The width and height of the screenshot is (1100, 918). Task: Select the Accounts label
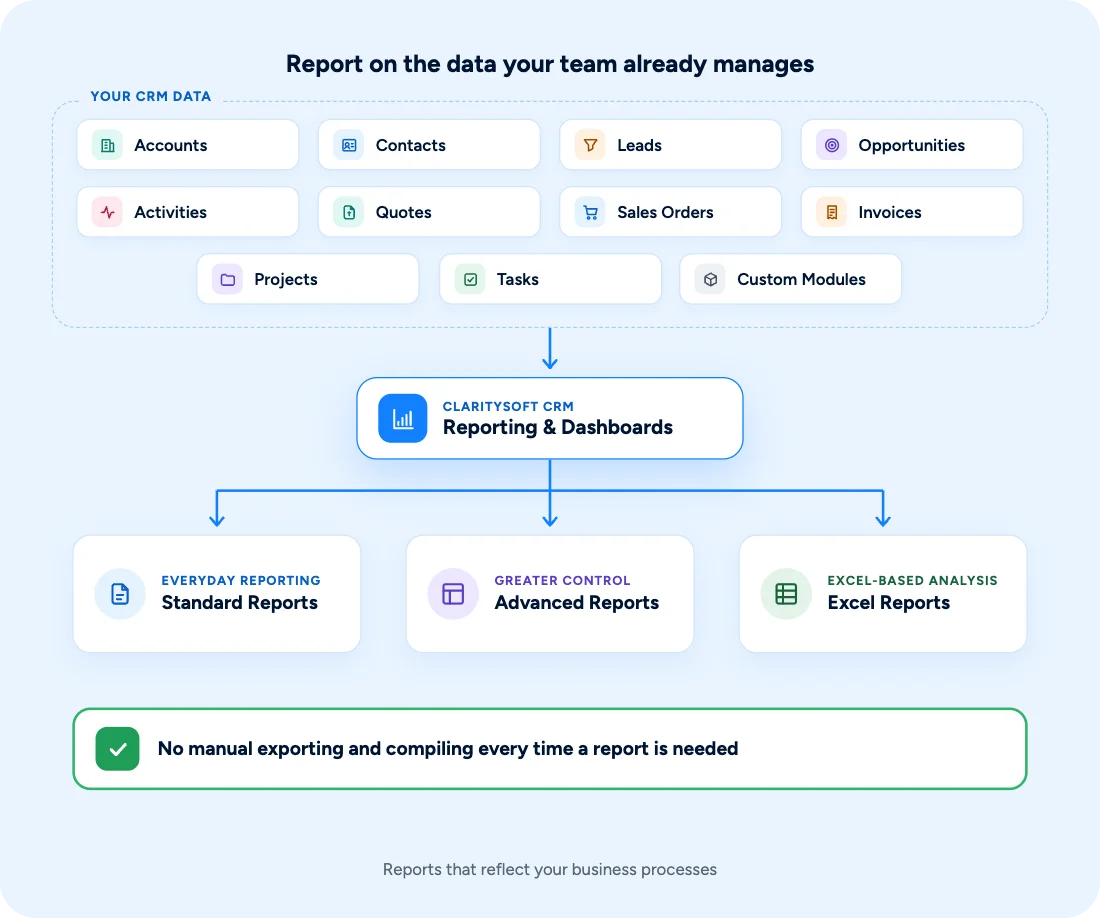point(170,145)
